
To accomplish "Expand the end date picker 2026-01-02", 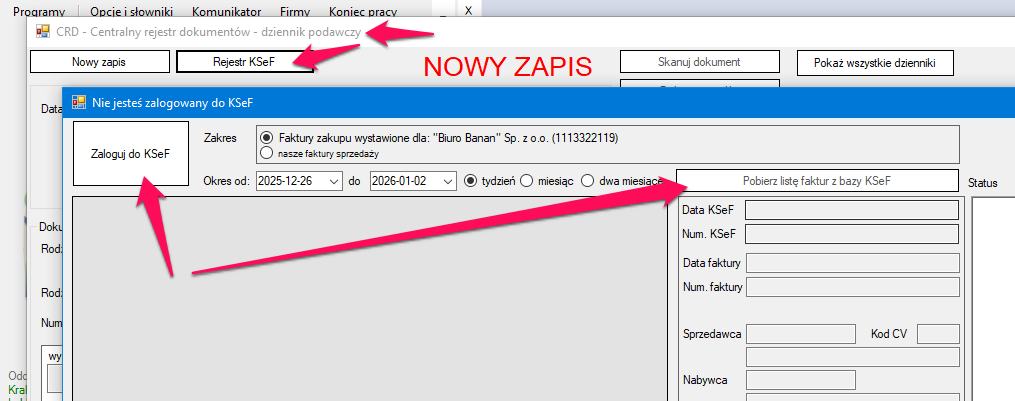I will point(446,181).
